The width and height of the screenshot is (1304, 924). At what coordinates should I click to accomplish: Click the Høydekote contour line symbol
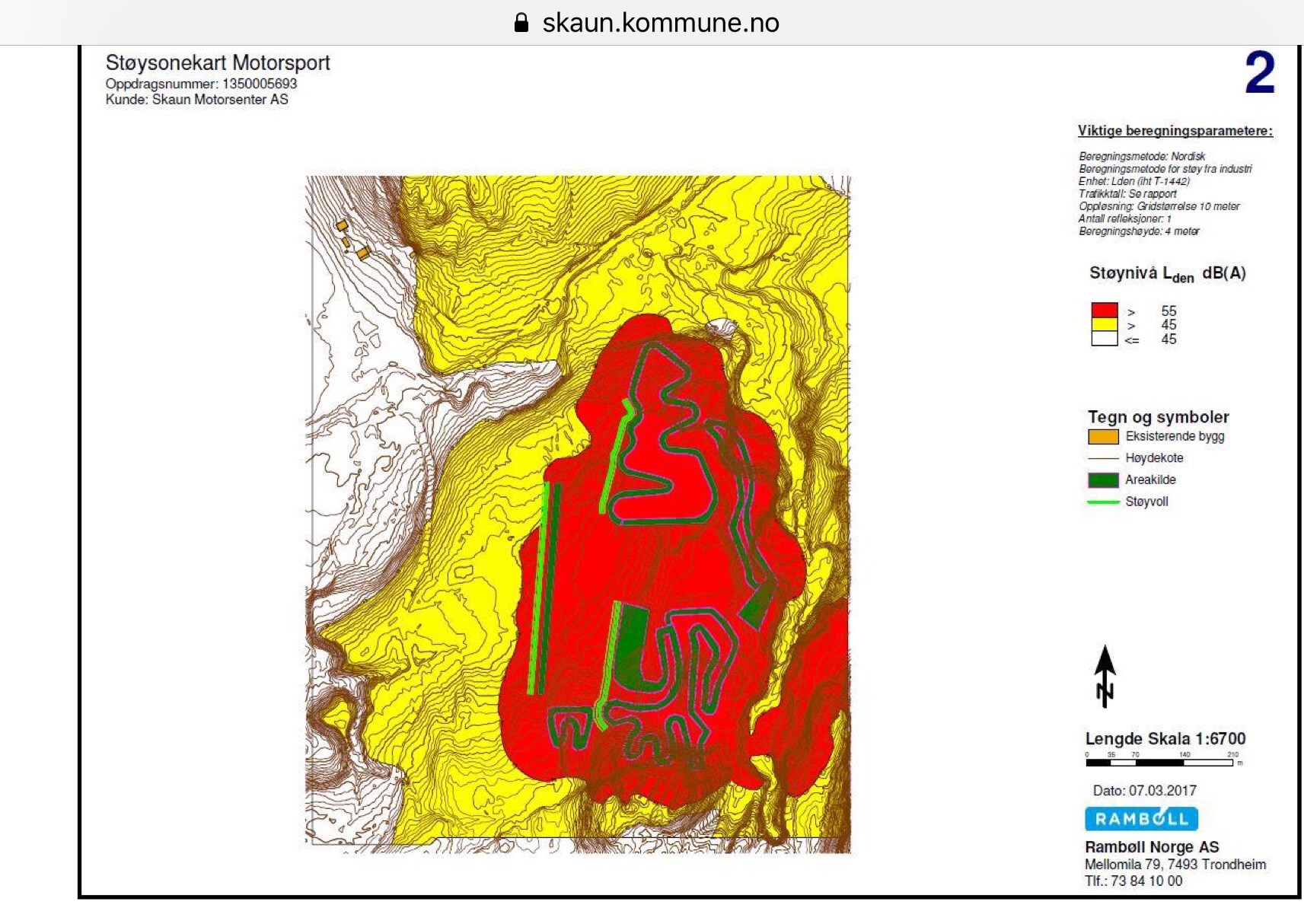[1103, 458]
